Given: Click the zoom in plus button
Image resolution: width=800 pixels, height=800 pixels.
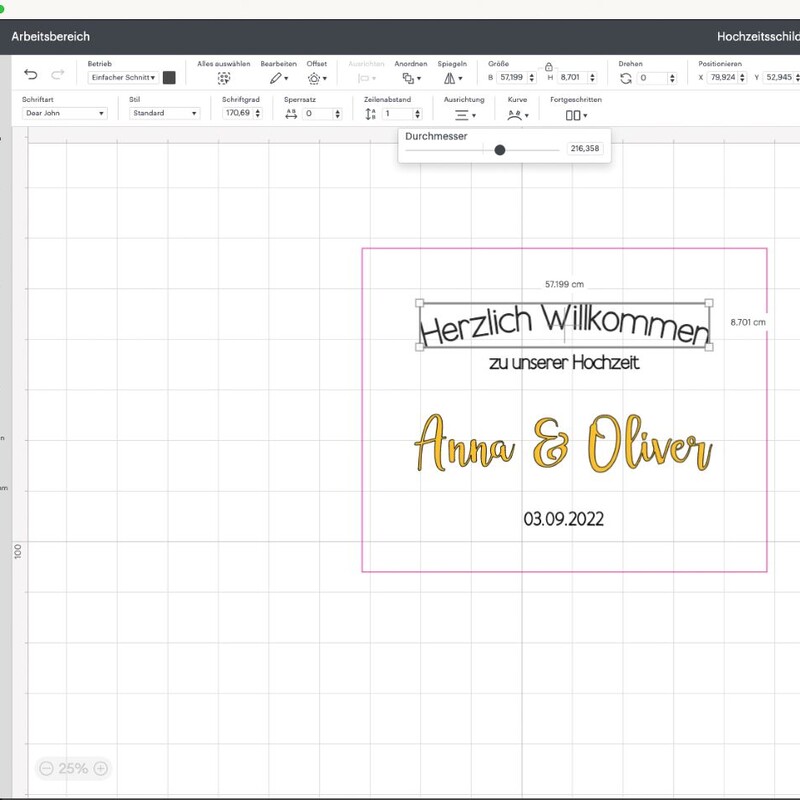Looking at the screenshot, I should click(101, 768).
